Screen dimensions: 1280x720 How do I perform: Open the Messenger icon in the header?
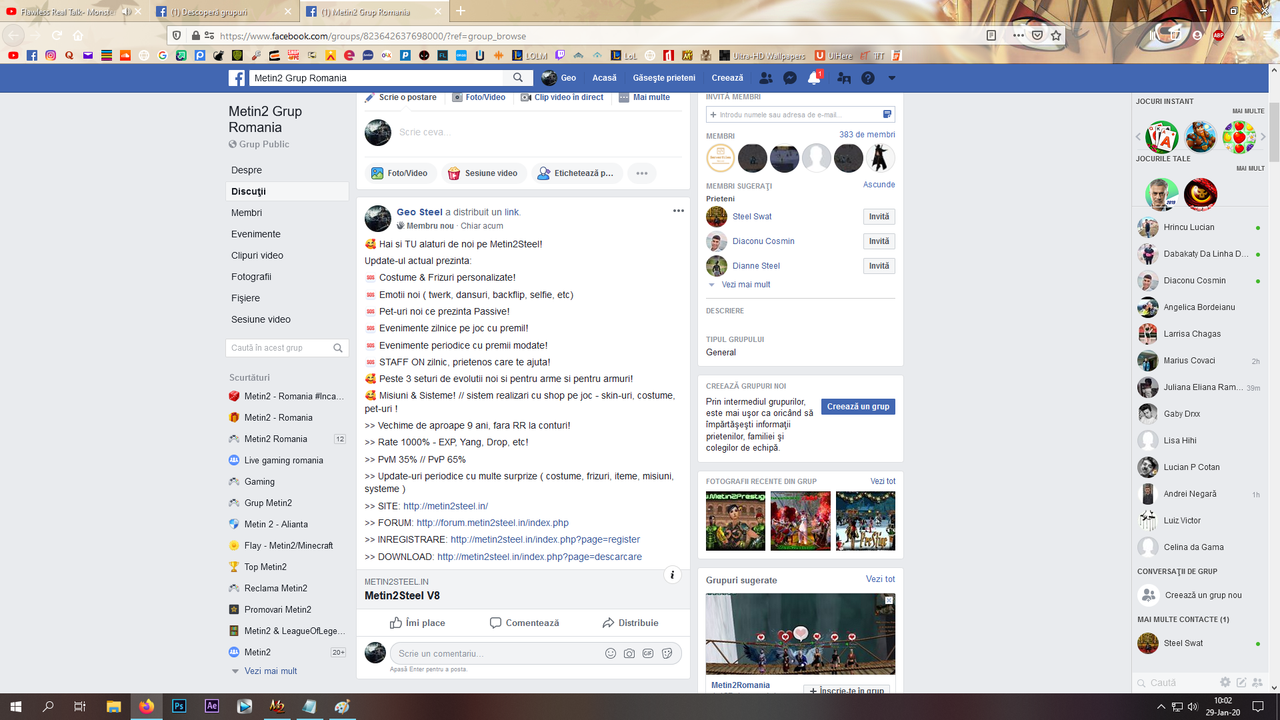pyautogui.click(x=790, y=78)
